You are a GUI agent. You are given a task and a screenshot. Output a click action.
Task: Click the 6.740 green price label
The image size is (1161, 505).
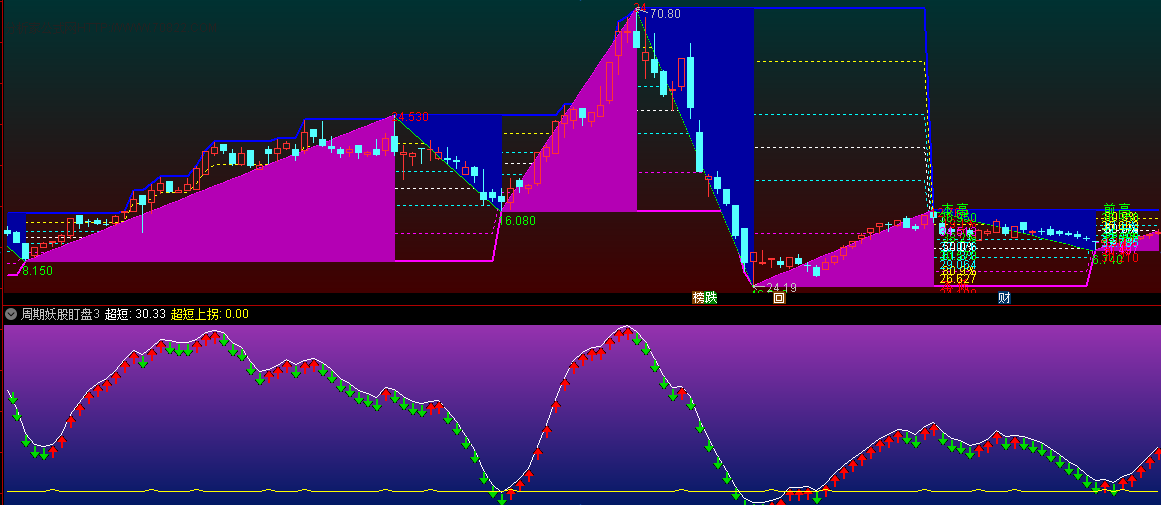tap(1107, 260)
